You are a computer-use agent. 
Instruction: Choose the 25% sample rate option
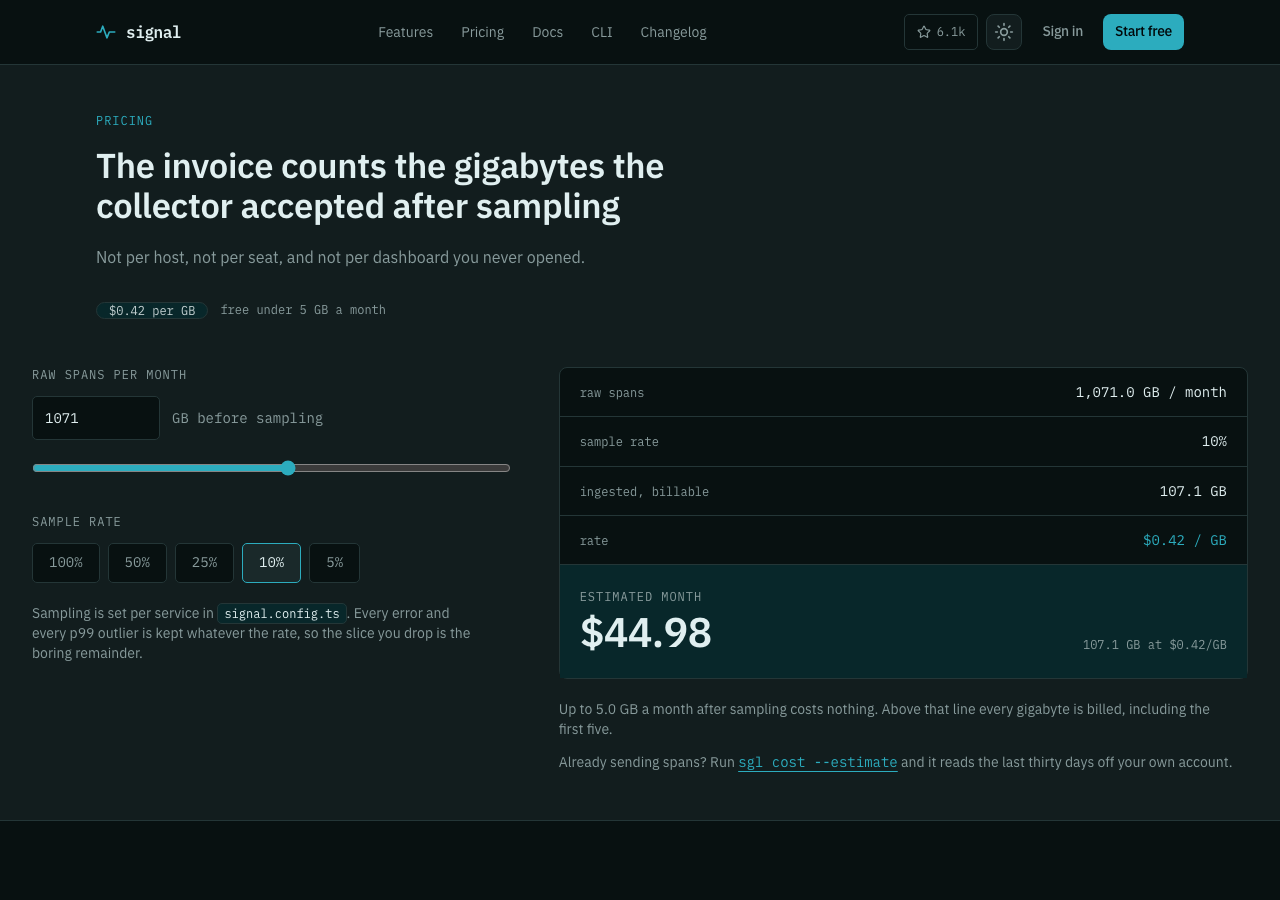tap(204, 563)
